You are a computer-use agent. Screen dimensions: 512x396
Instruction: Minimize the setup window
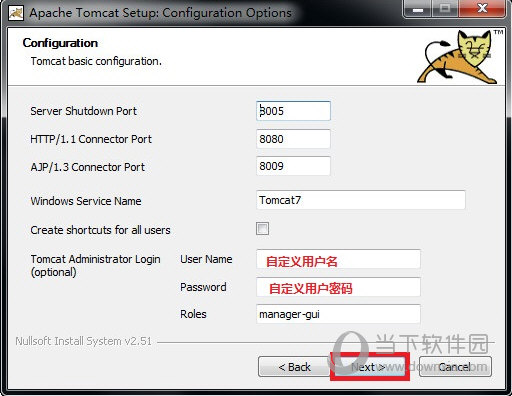pos(418,9)
